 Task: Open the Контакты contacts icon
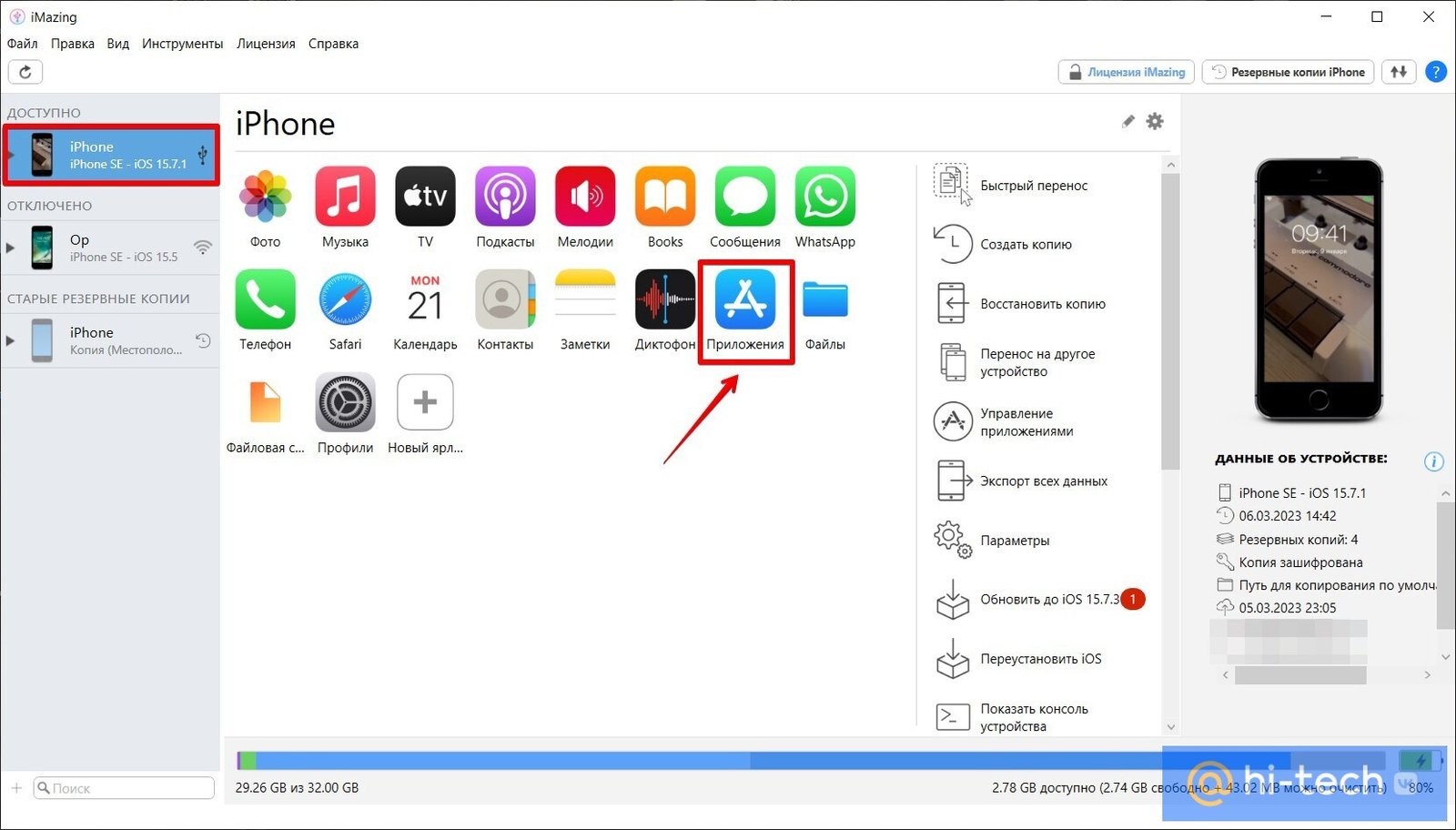pos(505,299)
